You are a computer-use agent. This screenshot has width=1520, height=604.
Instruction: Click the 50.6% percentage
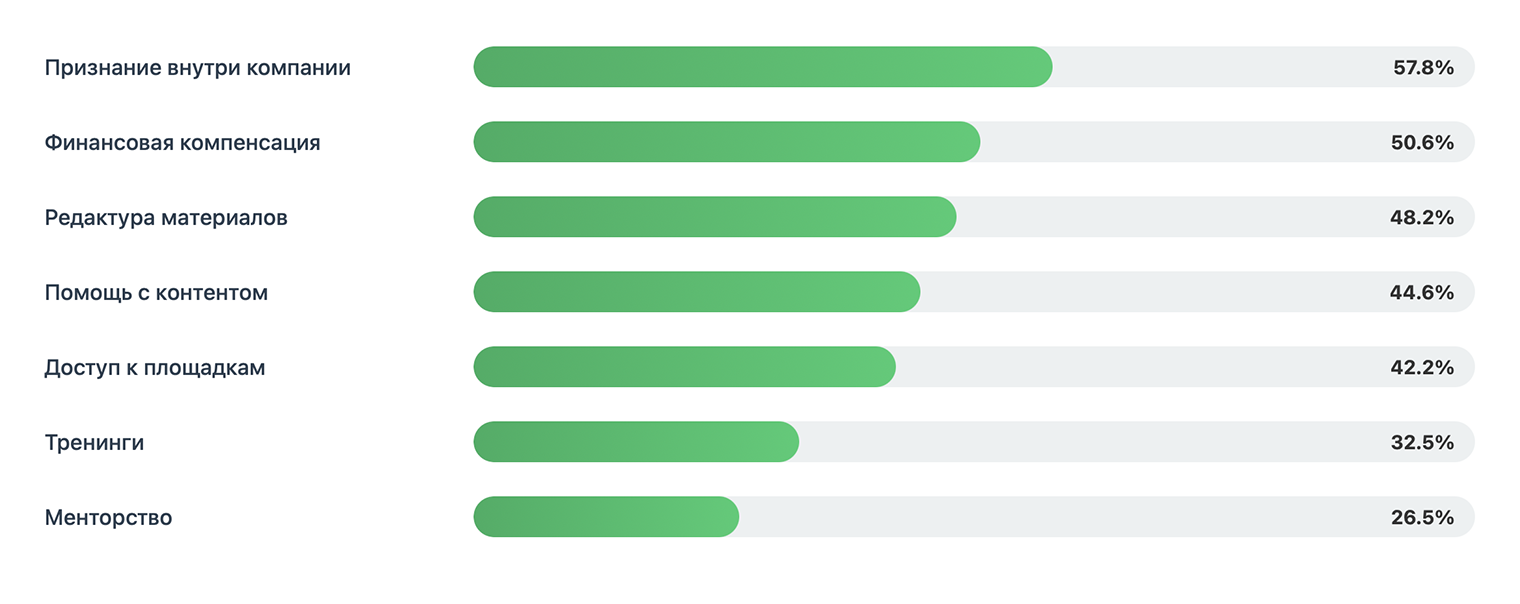1422,142
